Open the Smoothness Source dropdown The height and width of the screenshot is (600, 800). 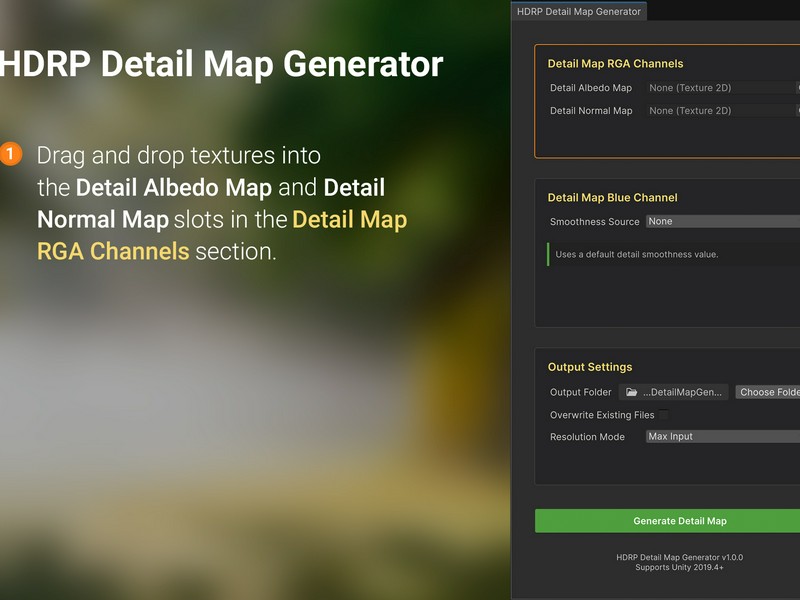point(722,221)
